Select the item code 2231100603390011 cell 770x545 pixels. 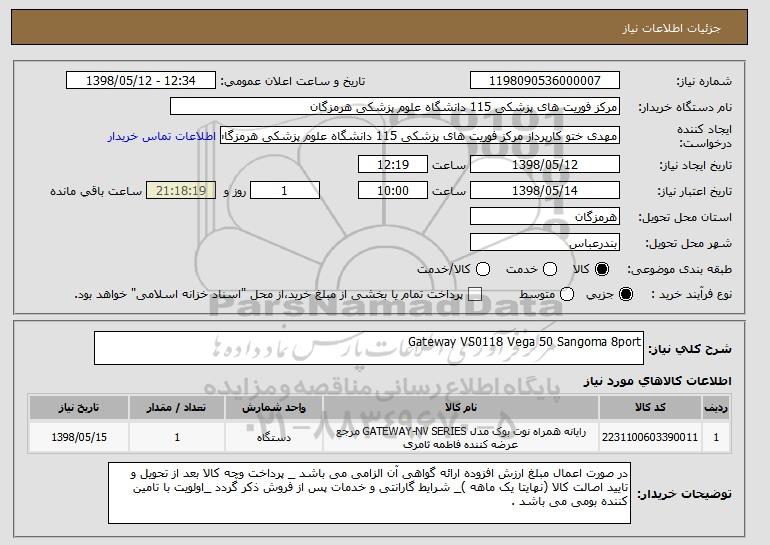point(650,437)
